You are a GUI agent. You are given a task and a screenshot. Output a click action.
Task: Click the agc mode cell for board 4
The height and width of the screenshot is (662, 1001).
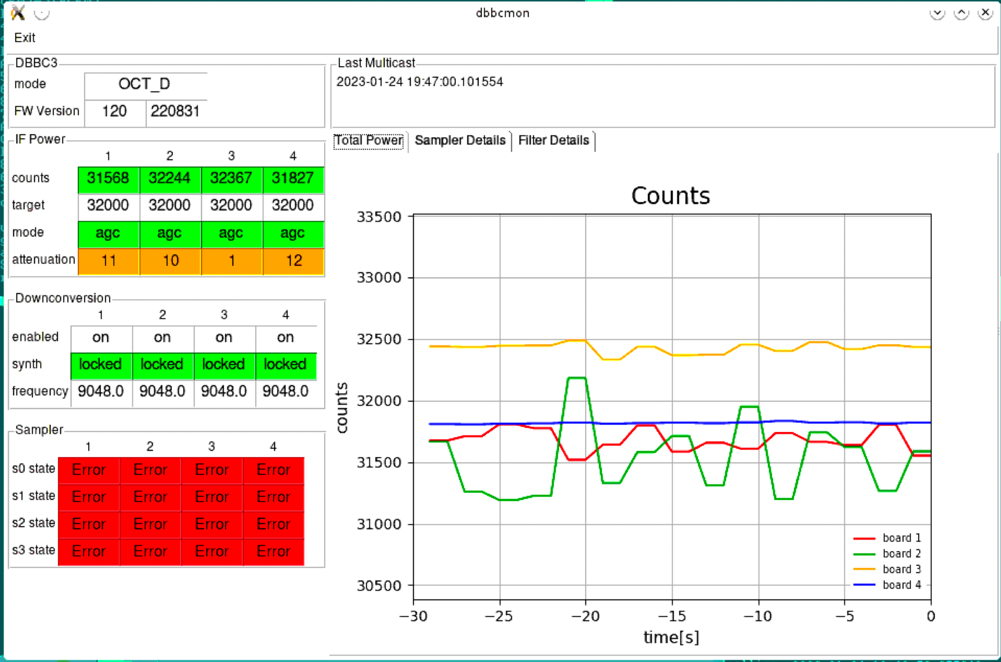293,234
